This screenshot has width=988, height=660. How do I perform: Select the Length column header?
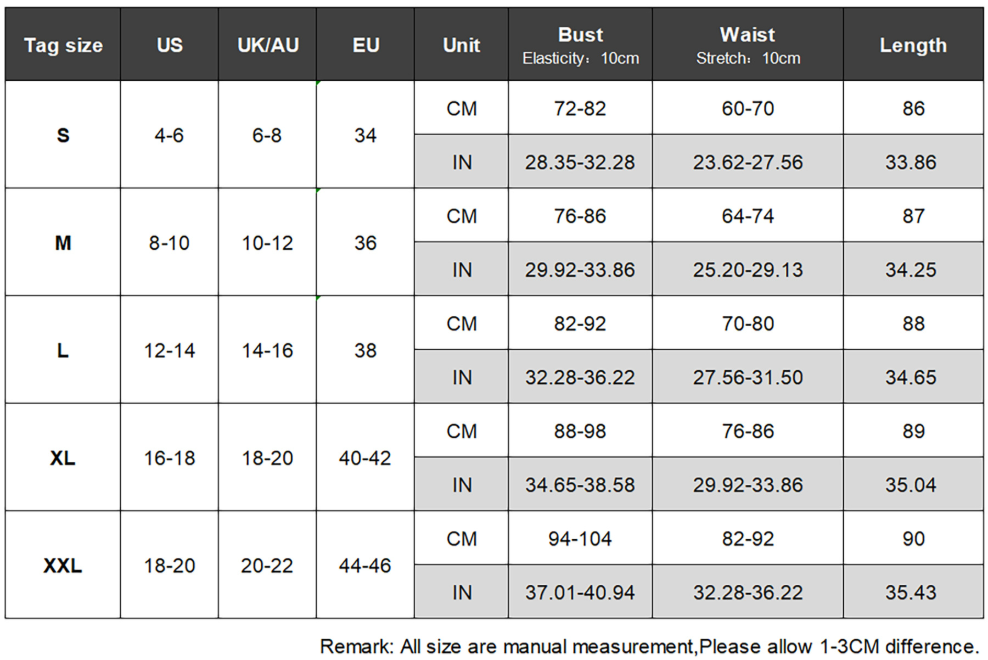(913, 45)
